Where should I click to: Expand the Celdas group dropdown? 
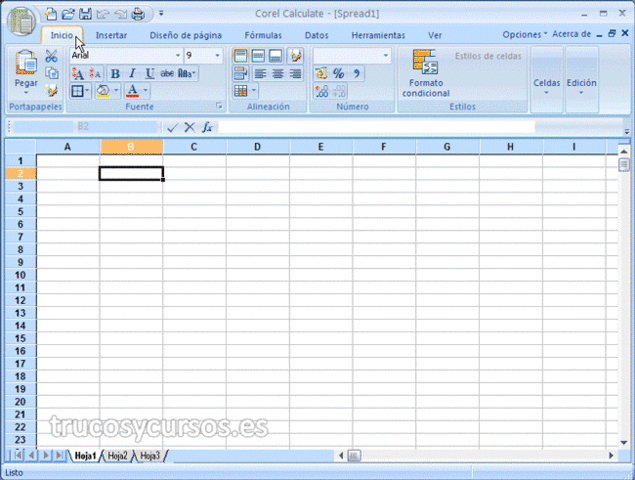[x=546, y=93]
